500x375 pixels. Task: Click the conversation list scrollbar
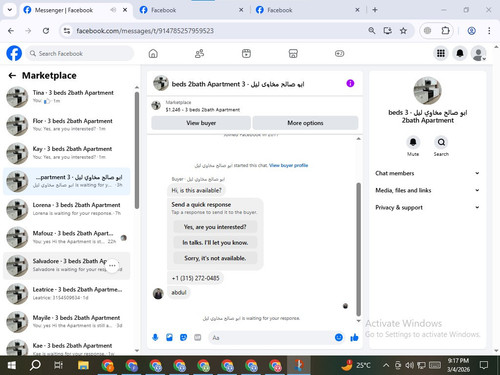tap(137, 150)
